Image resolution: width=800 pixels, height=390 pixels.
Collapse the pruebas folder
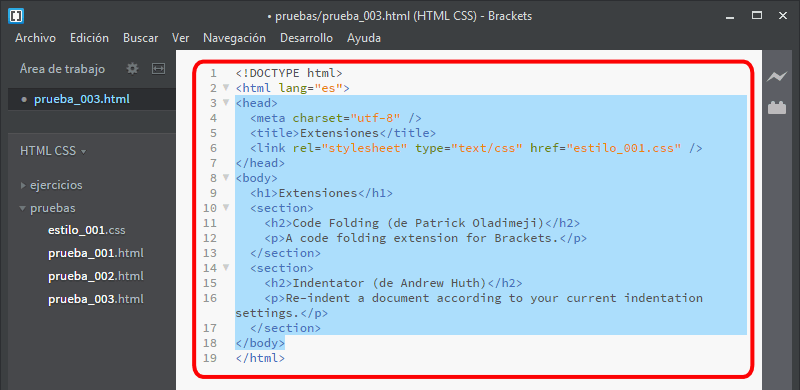(x=22, y=208)
